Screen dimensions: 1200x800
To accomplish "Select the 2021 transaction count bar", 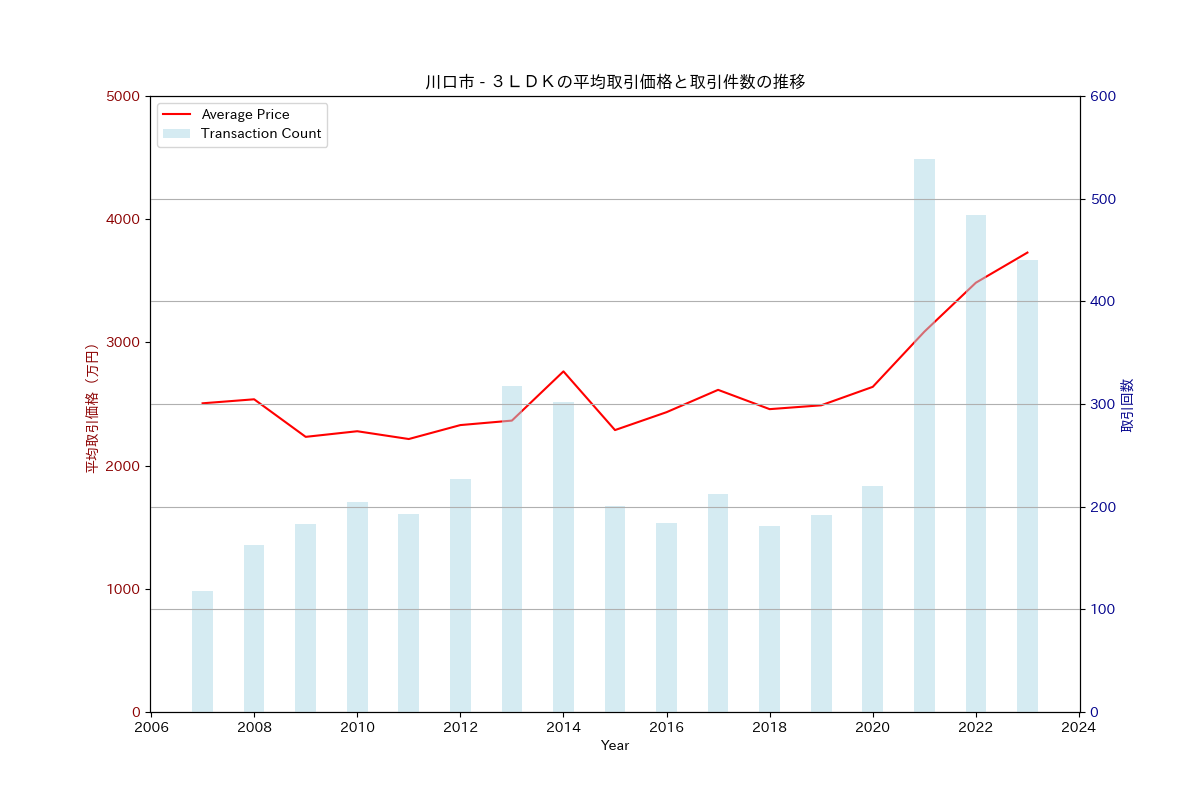I will click(x=924, y=435).
